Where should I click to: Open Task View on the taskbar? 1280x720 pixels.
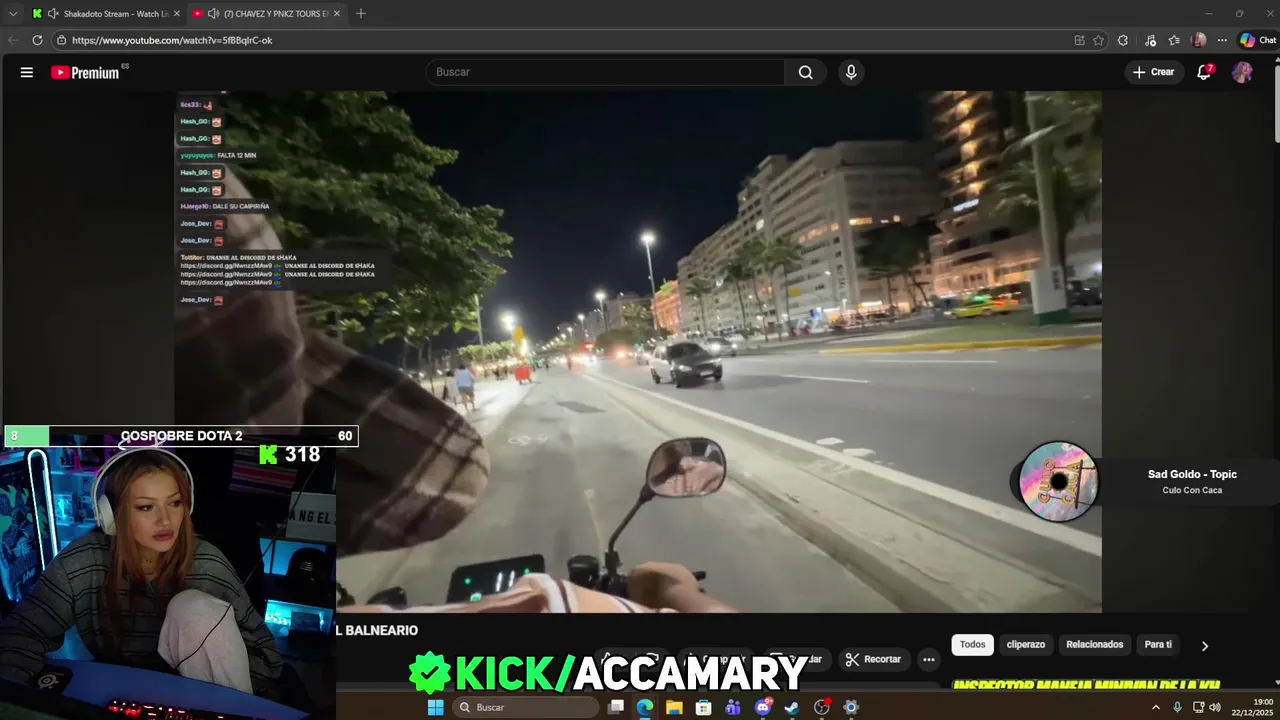[x=616, y=707]
